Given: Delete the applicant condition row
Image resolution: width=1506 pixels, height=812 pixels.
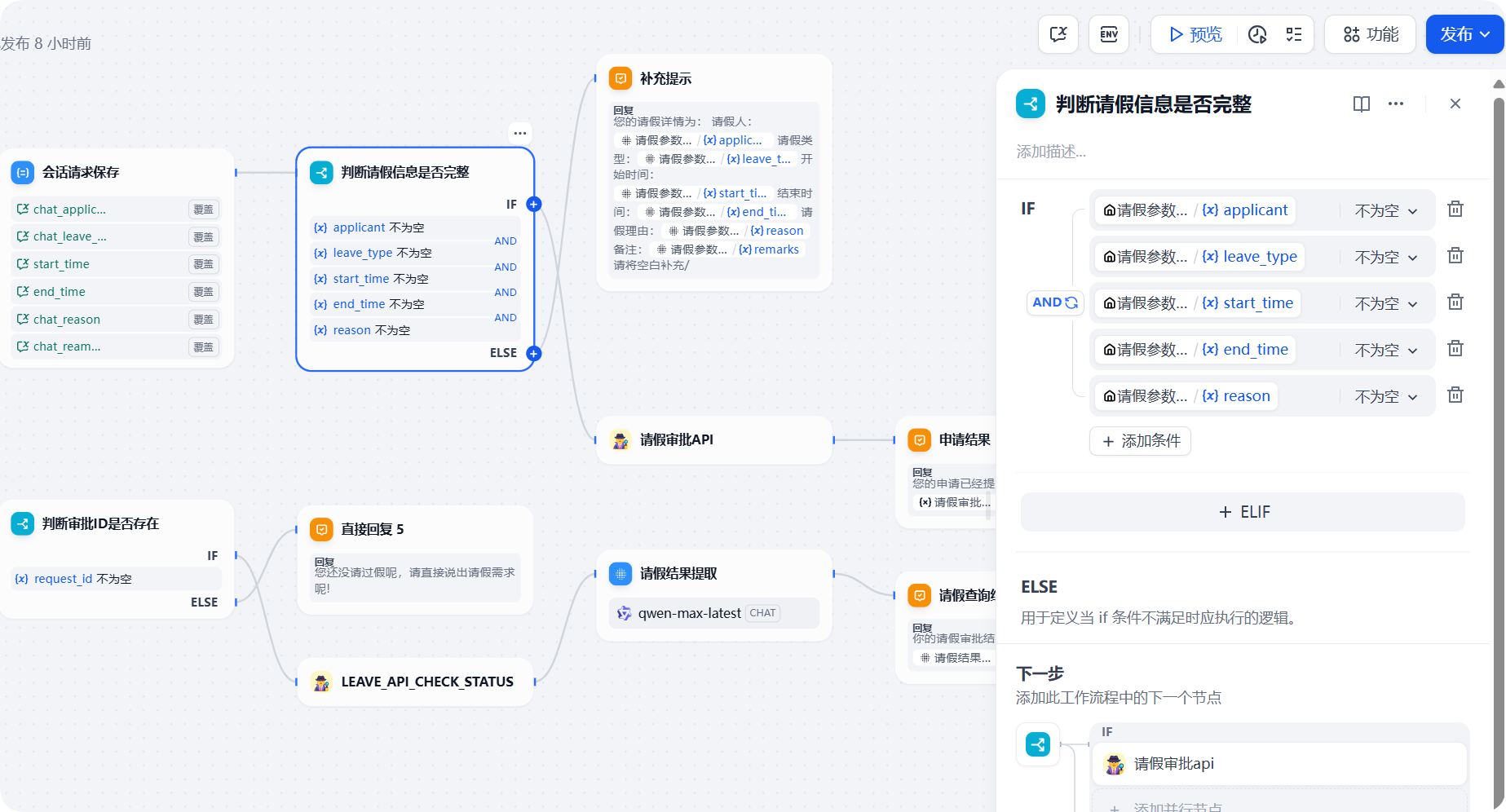Looking at the screenshot, I should (x=1455, y=210).
